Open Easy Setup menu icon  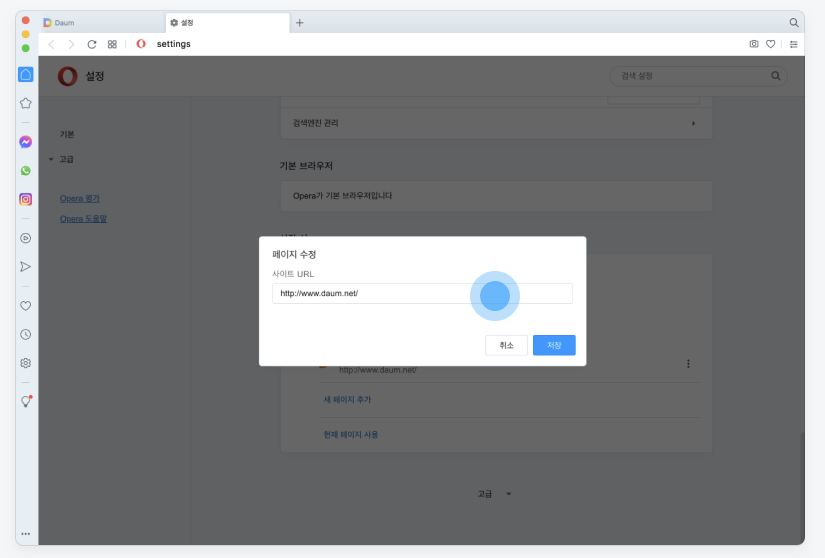[793, 44]
